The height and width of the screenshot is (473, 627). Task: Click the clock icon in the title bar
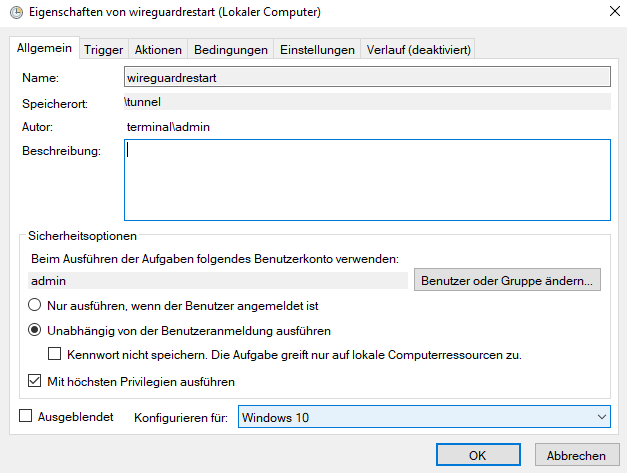tap(12, 13)
